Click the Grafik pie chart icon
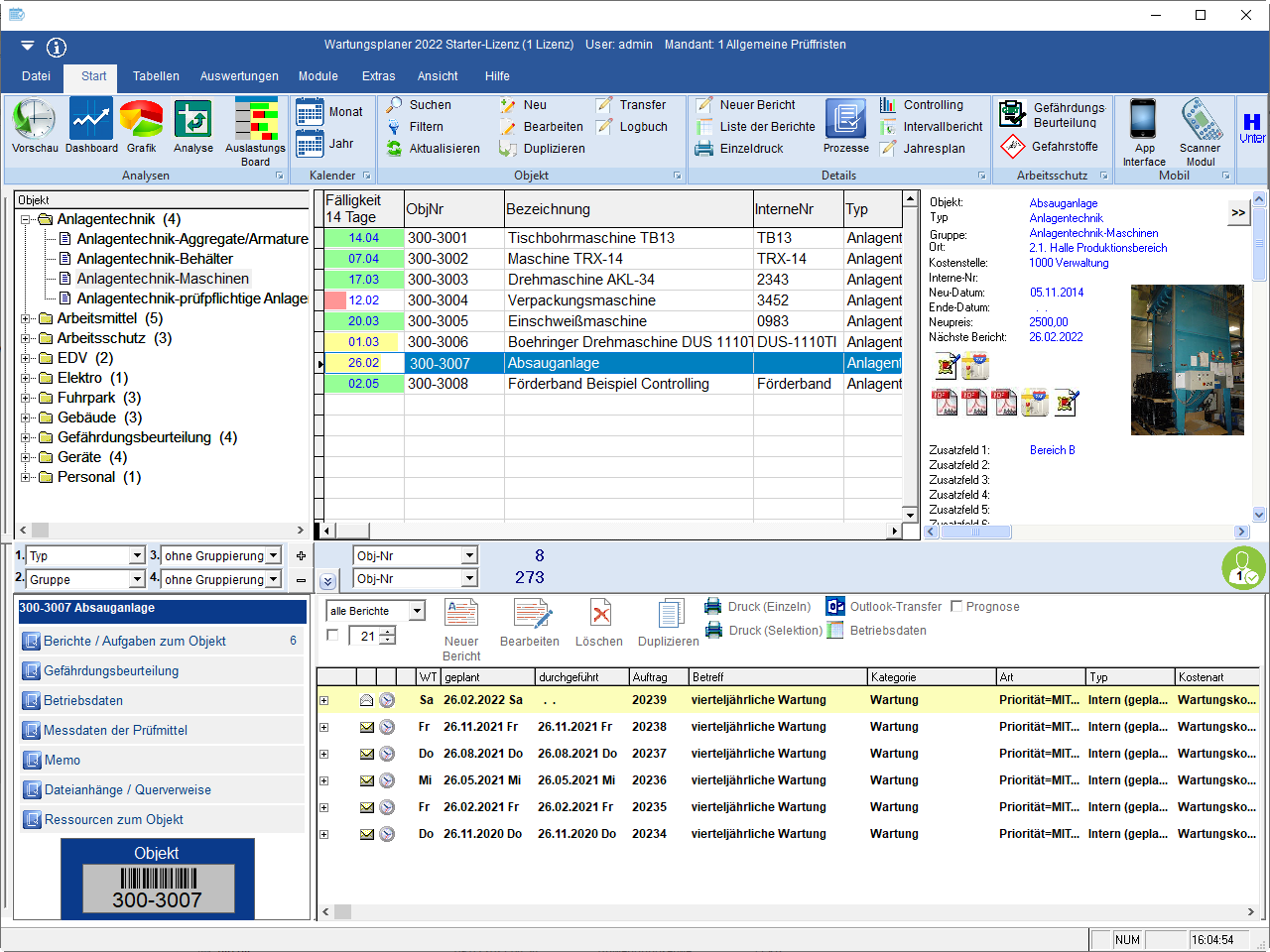This screenshot has height=952, width=1270. click(x=141, y=120)
